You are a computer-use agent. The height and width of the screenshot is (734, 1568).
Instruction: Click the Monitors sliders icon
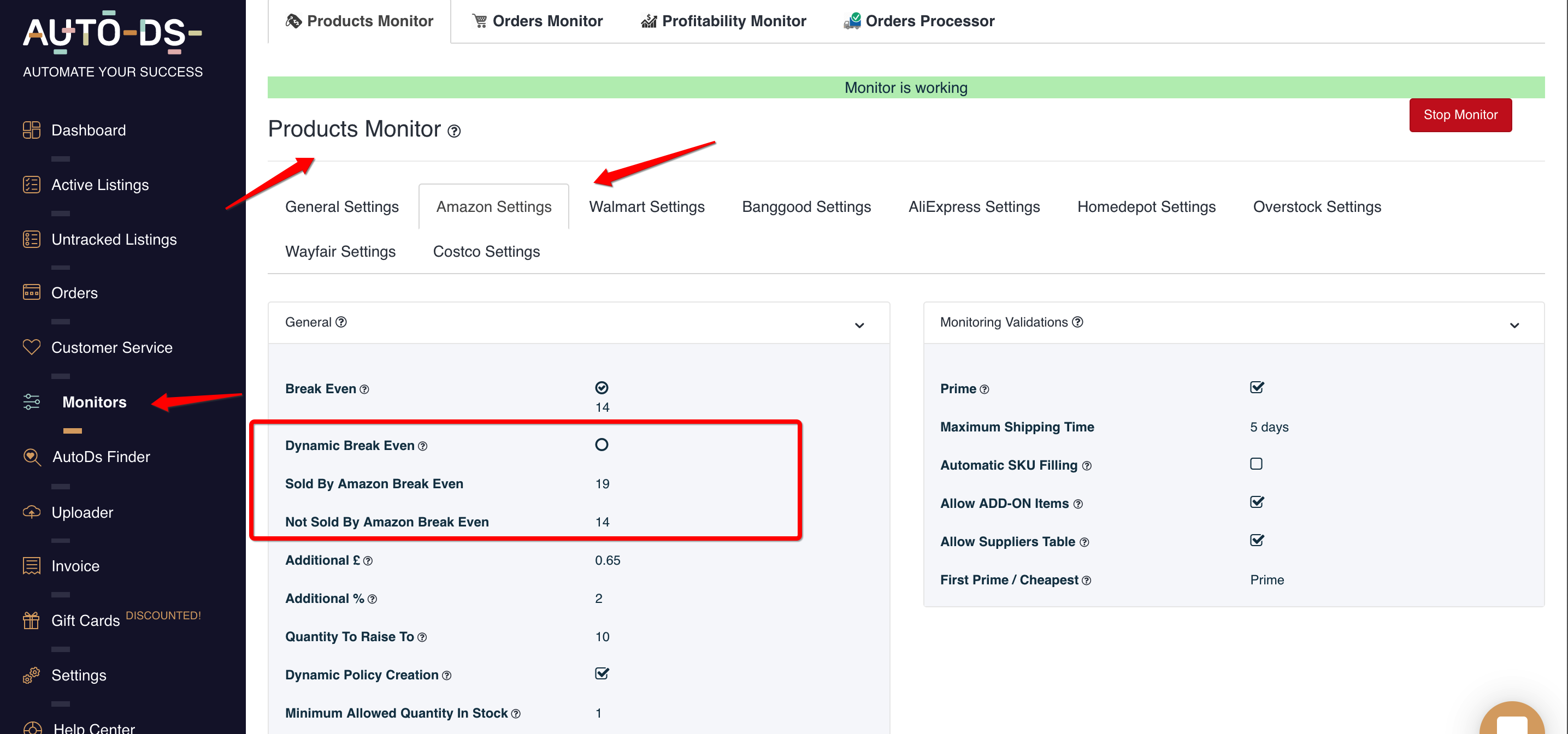tap(31, 402)
